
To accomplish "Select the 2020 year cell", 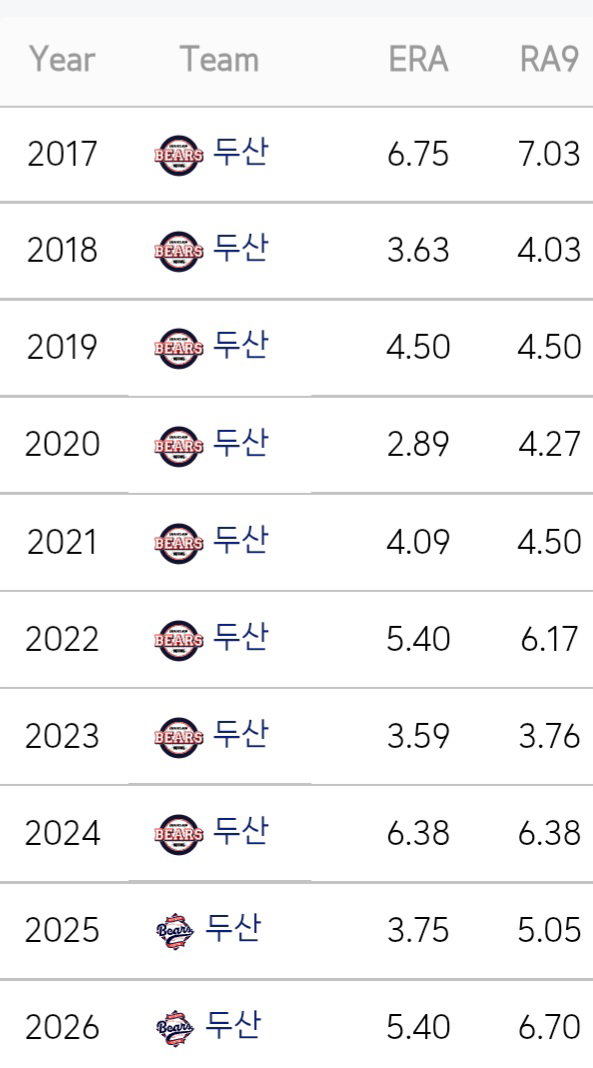I will 63,445.
